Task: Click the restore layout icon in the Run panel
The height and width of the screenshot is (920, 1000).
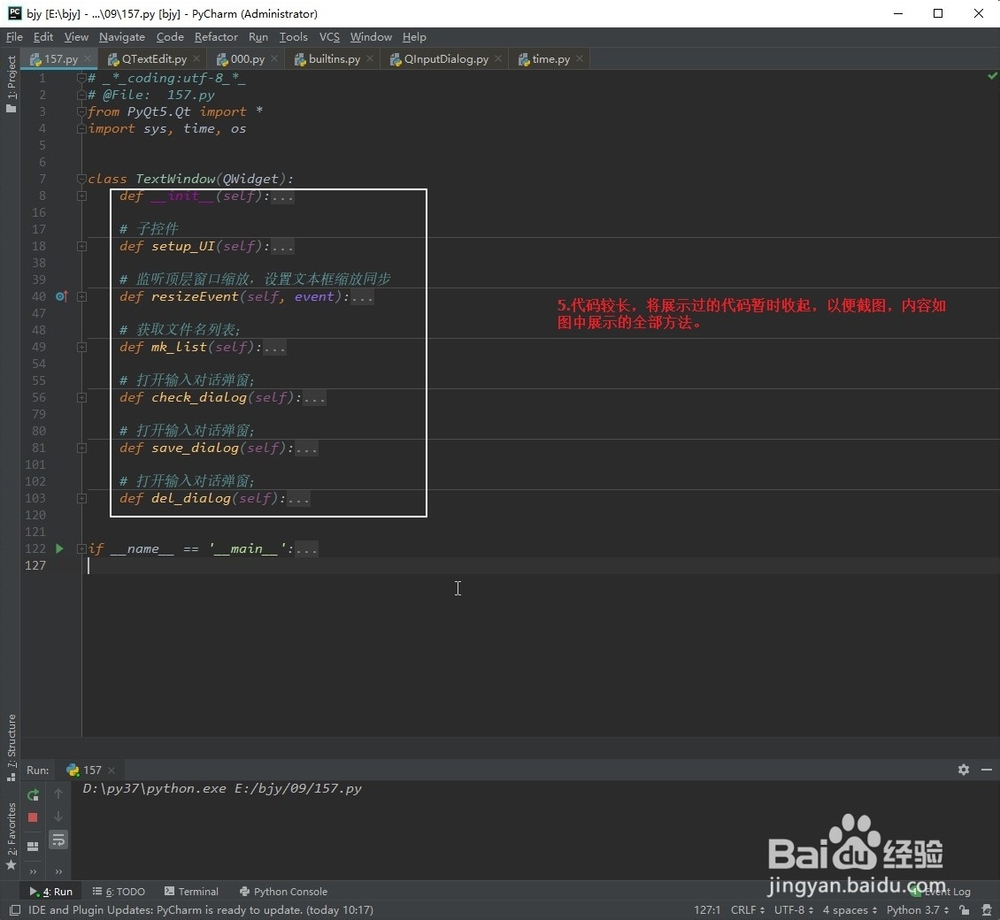Action: coord(33,847)
